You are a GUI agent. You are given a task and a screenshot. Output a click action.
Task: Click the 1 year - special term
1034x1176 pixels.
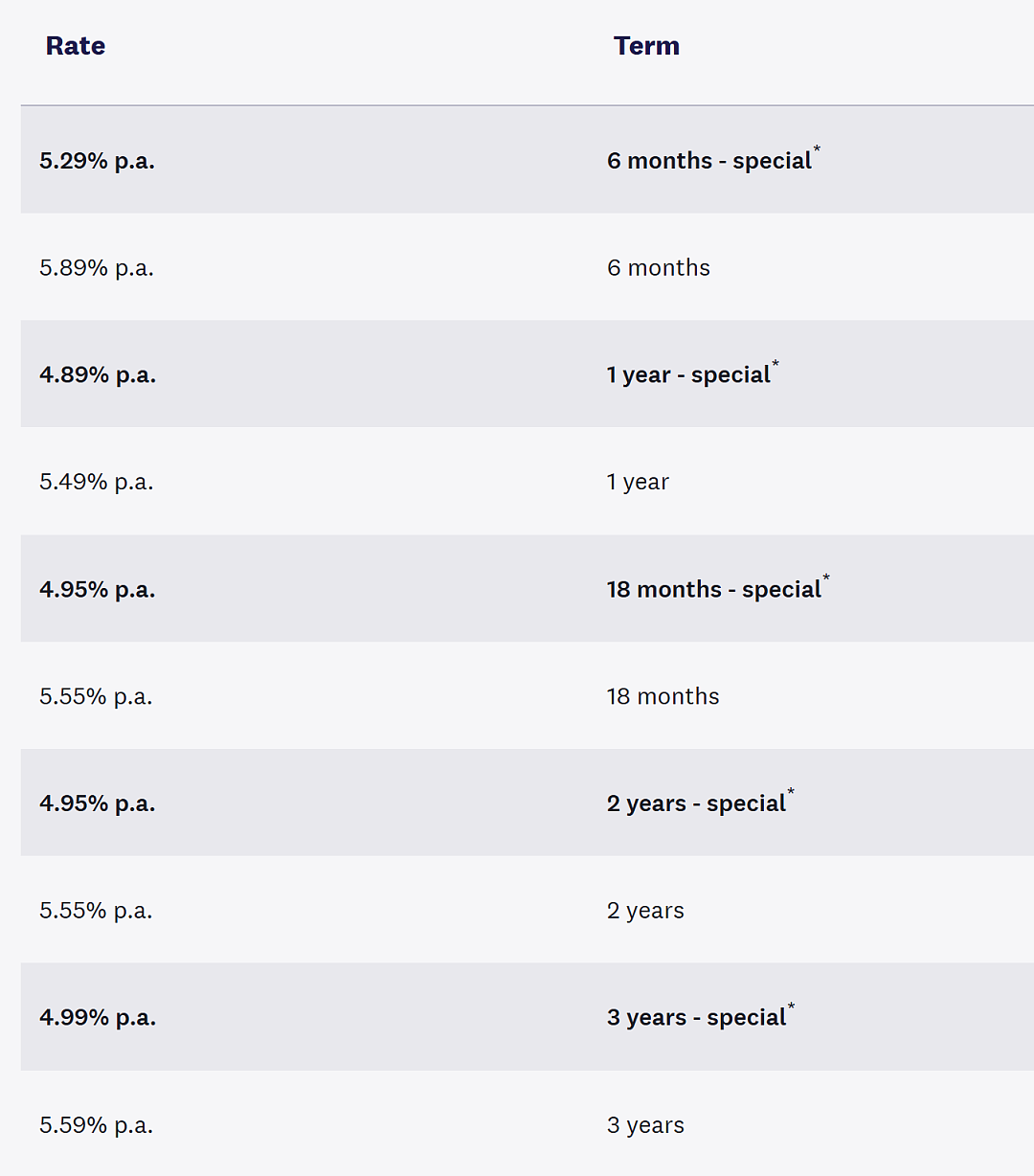(688, 375)
